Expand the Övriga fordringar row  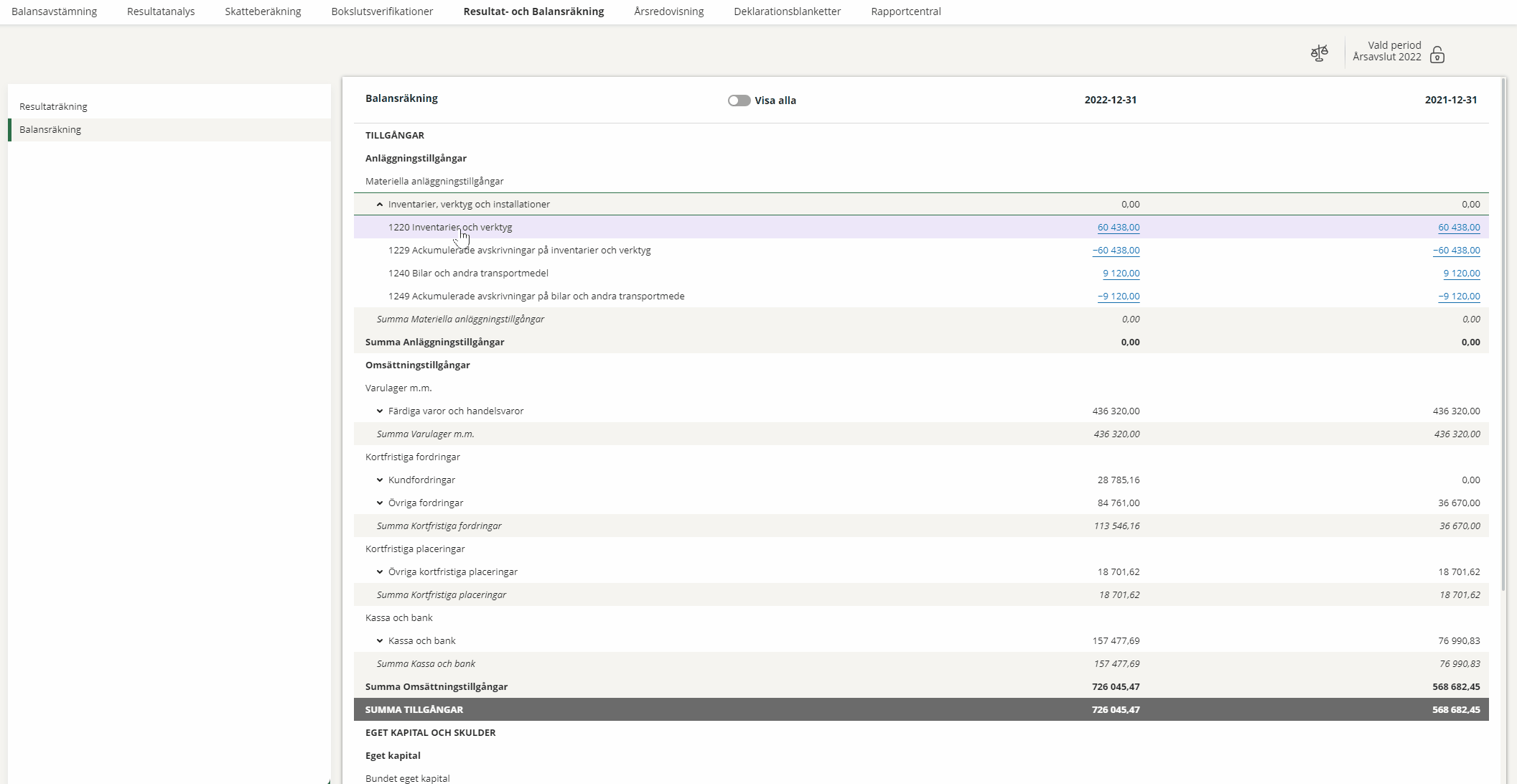pyautogui.click(x=380, y=503)
